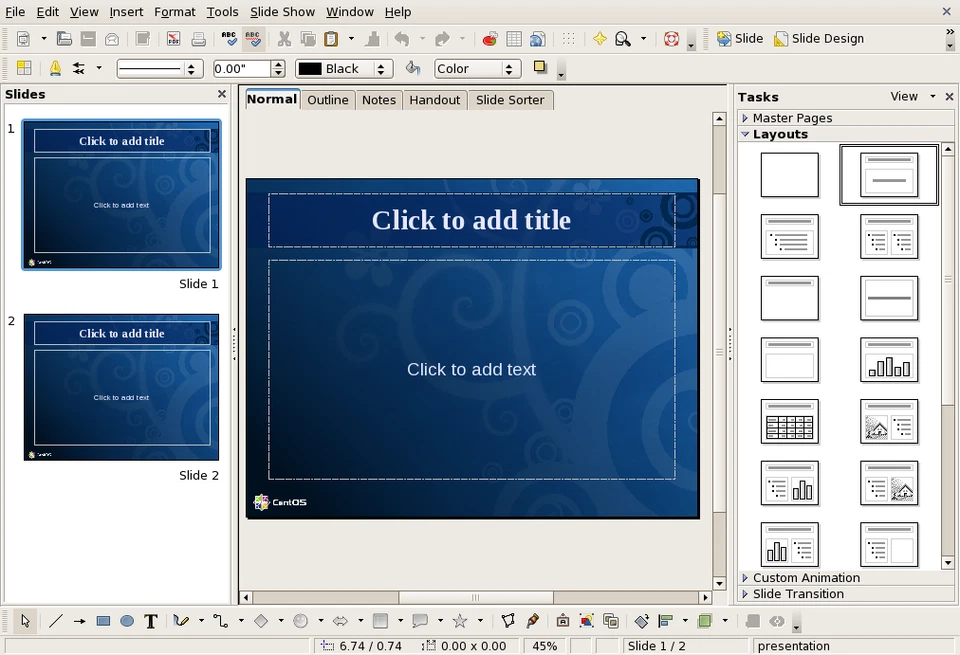The width and height of the screenshot is (960, 655).
Task: Click the Slide Design button
Action: pyautogui.click(x=818, y=39)
